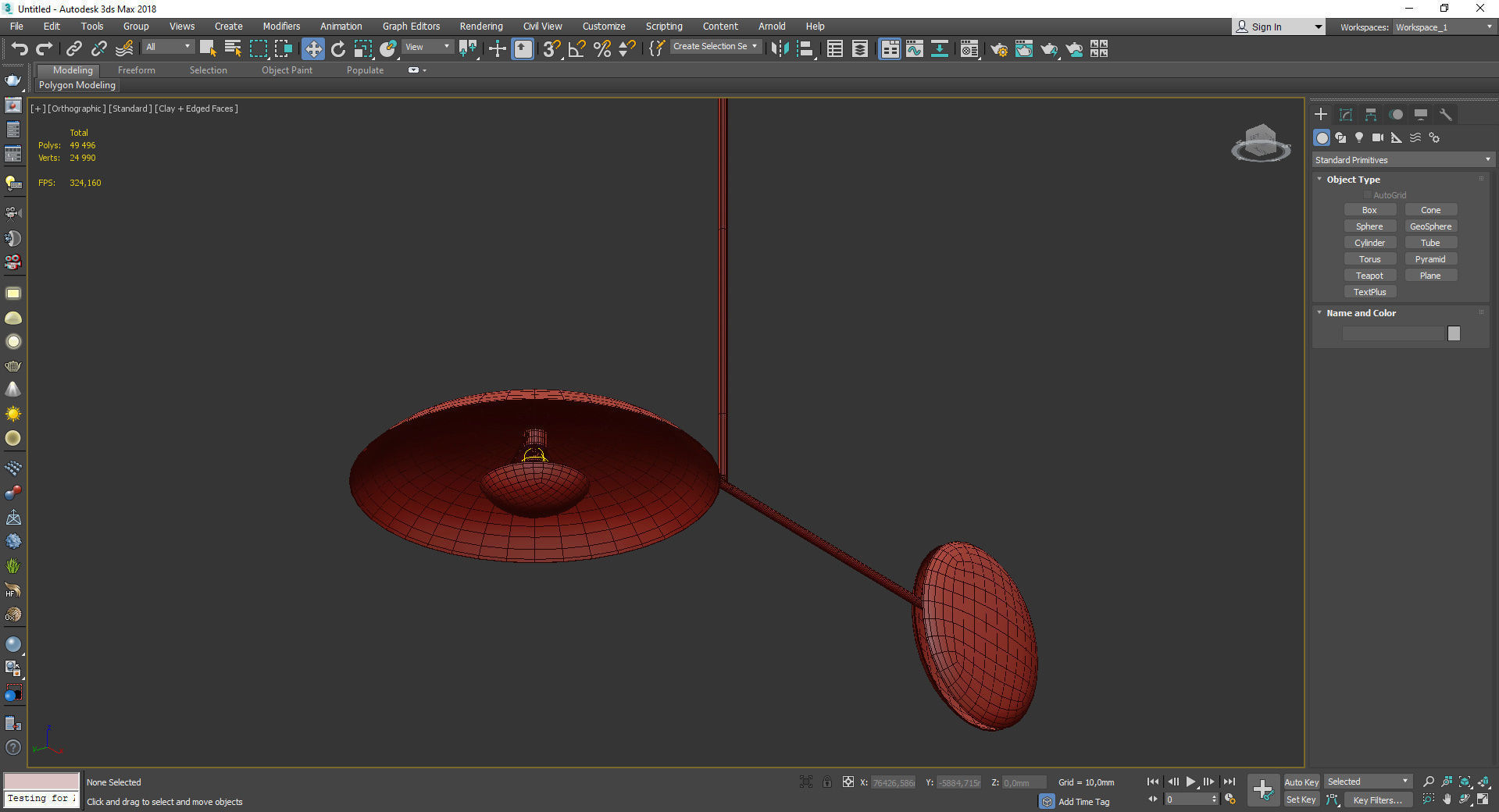Image resolution: width=1499 pixels, height=812 pixels.
Task: Click the pink MAXScript listener box
Action: coord(41,782)
